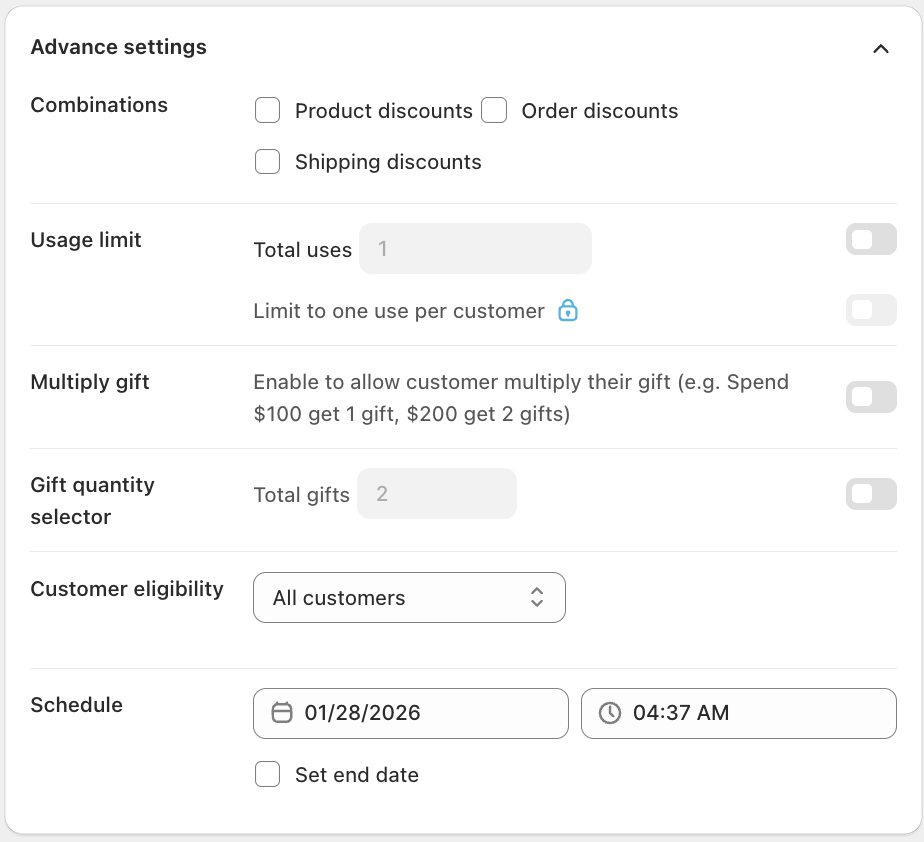Click the up-down arrows in Customer eligibility
Image resolution: width=924 pixels, height=842 pixels.
pos(537,597)
